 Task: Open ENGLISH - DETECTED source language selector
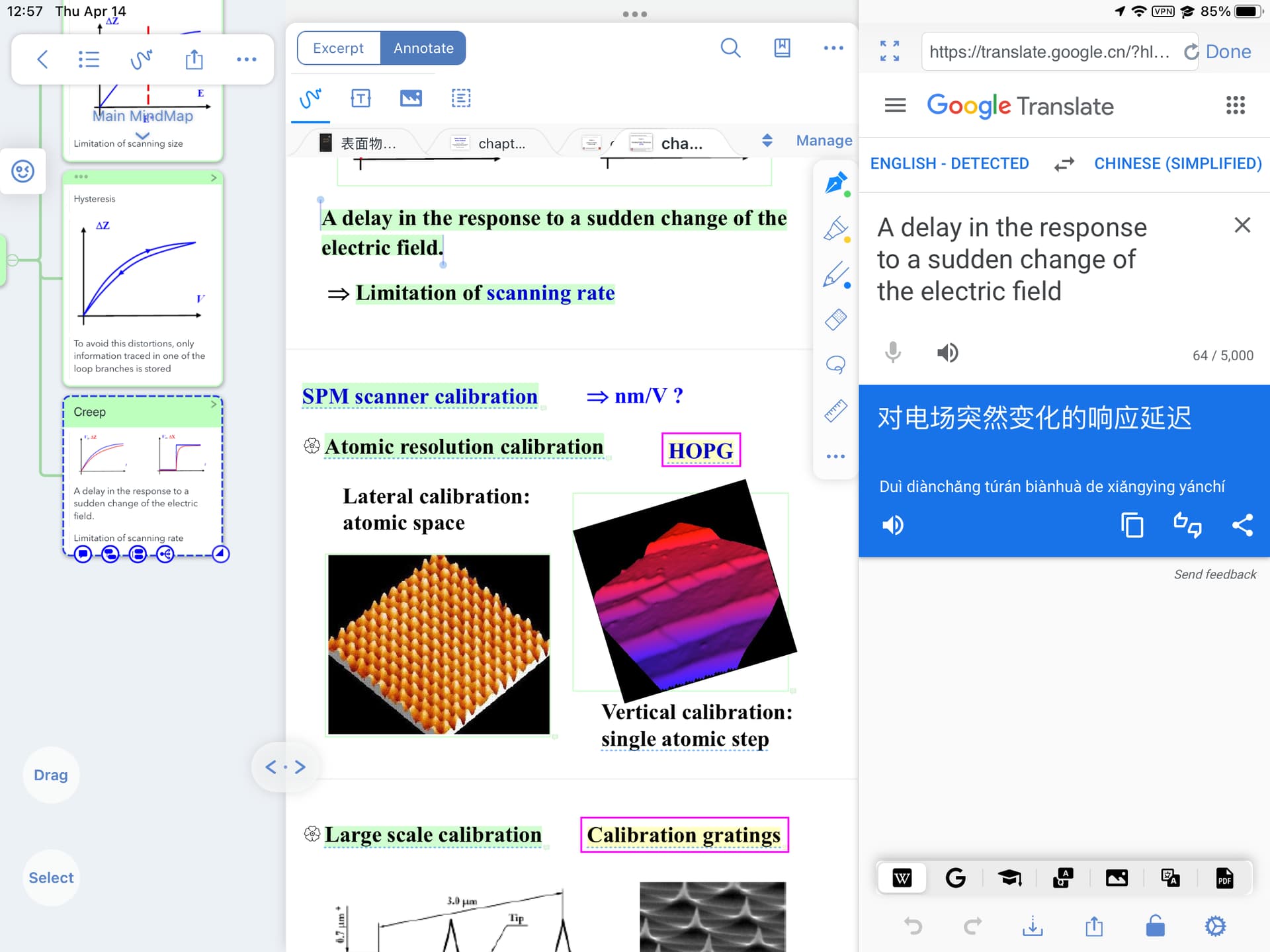tap(949, 163)
